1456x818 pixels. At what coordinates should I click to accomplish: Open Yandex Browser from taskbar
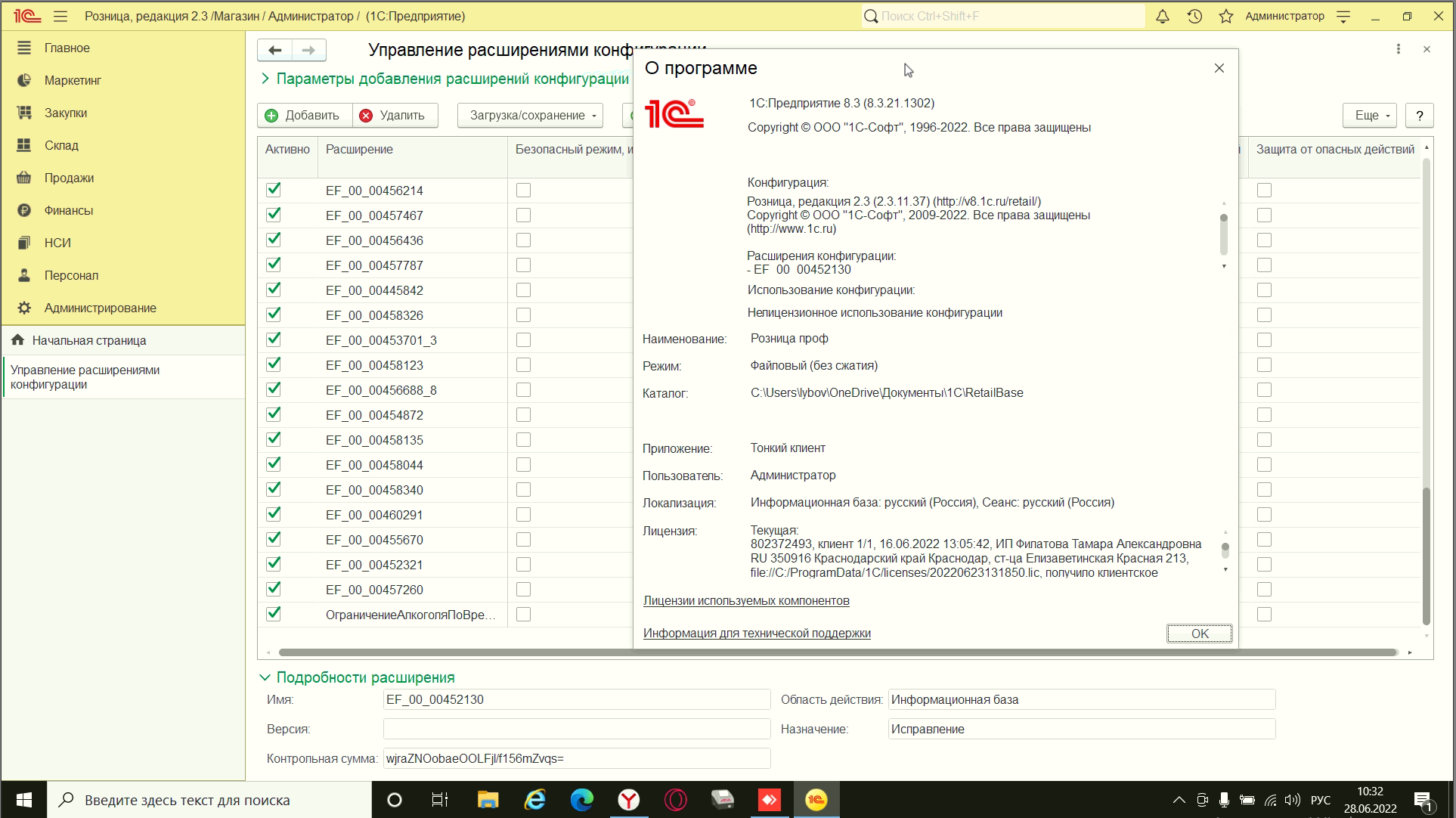628,800
